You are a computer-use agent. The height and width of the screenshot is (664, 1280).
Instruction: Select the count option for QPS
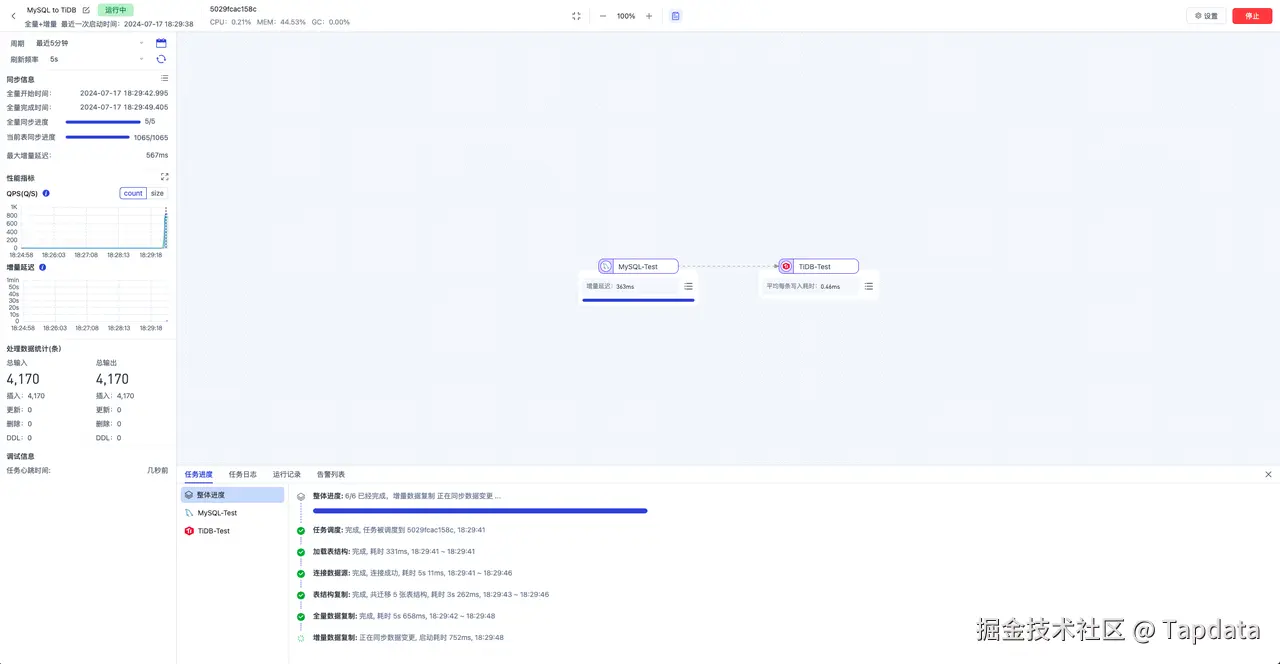[133, 193]
